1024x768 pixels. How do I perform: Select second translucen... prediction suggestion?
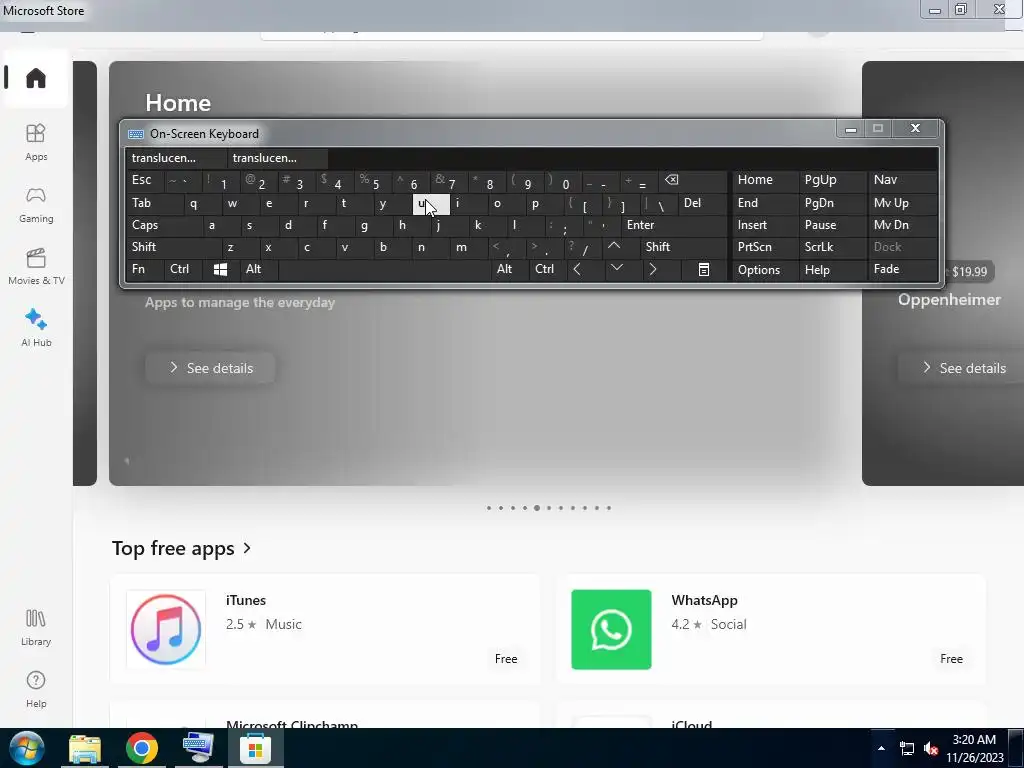pos(278,158)
